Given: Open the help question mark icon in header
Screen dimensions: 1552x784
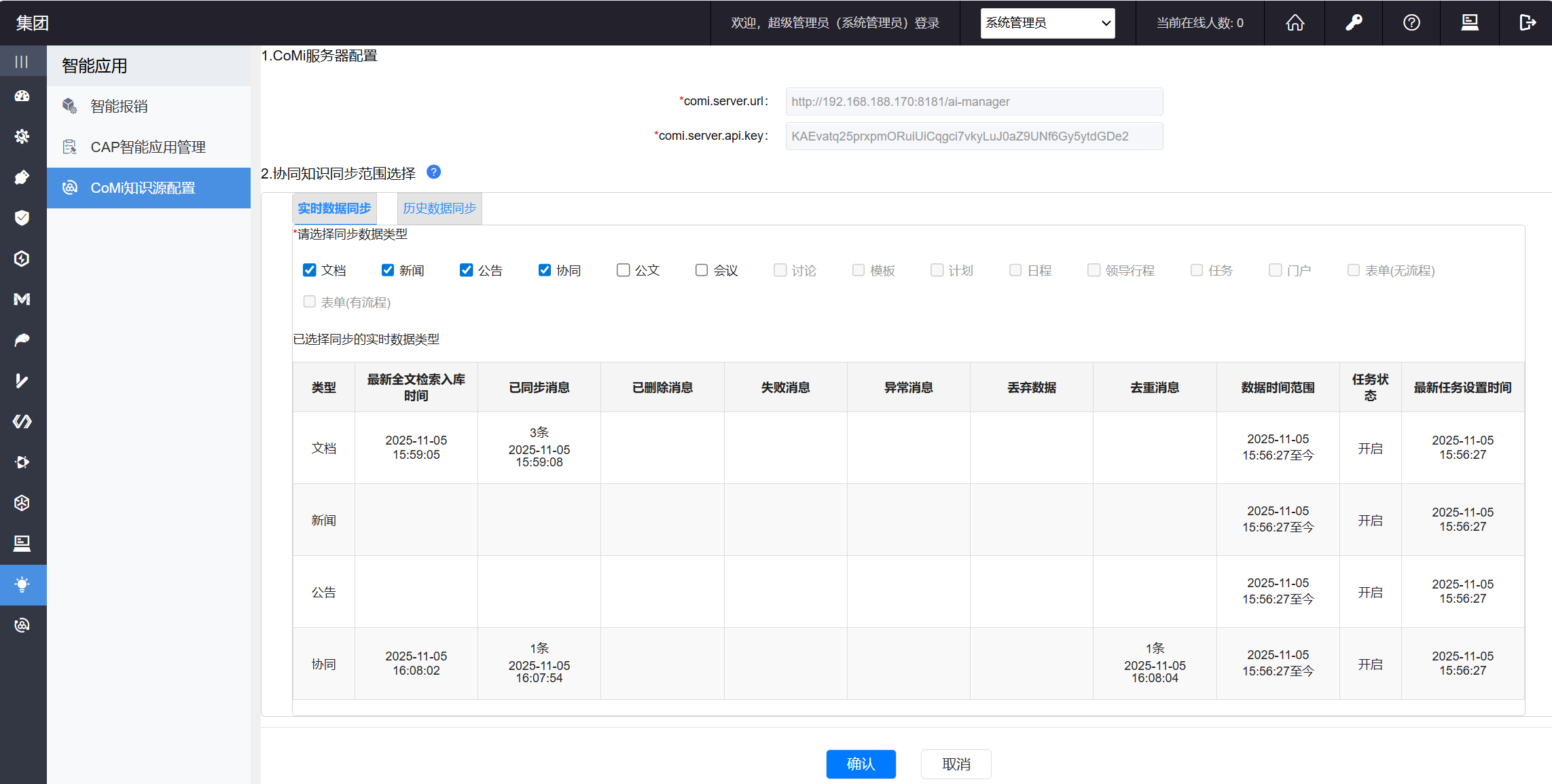Looking at the screenshot, I should tap(1411, 23).
